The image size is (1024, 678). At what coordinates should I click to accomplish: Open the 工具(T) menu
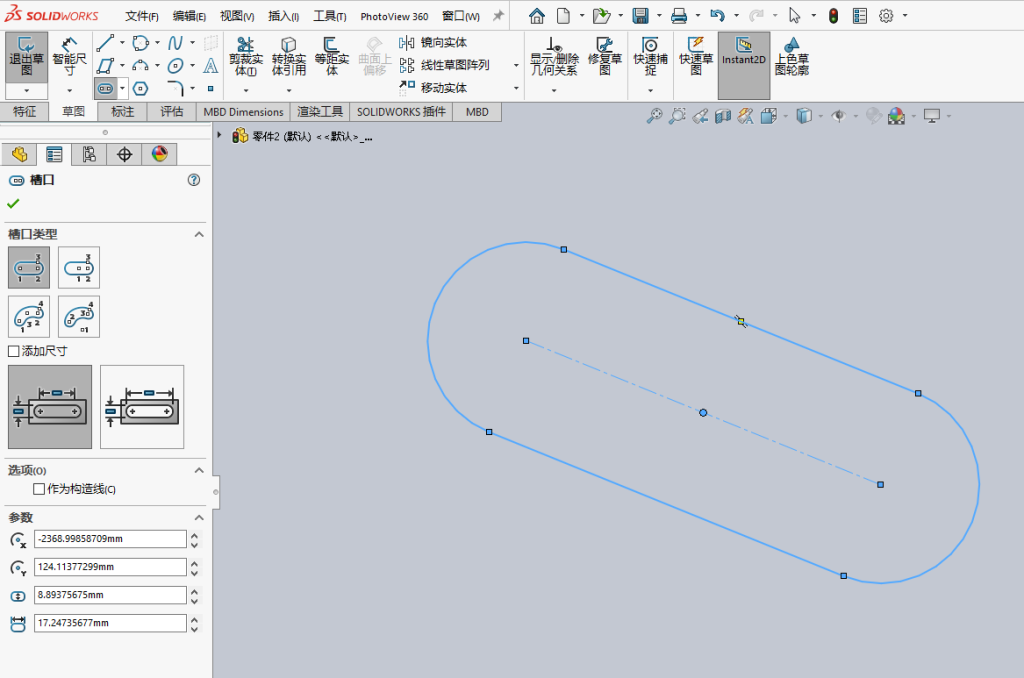point(330,16)
